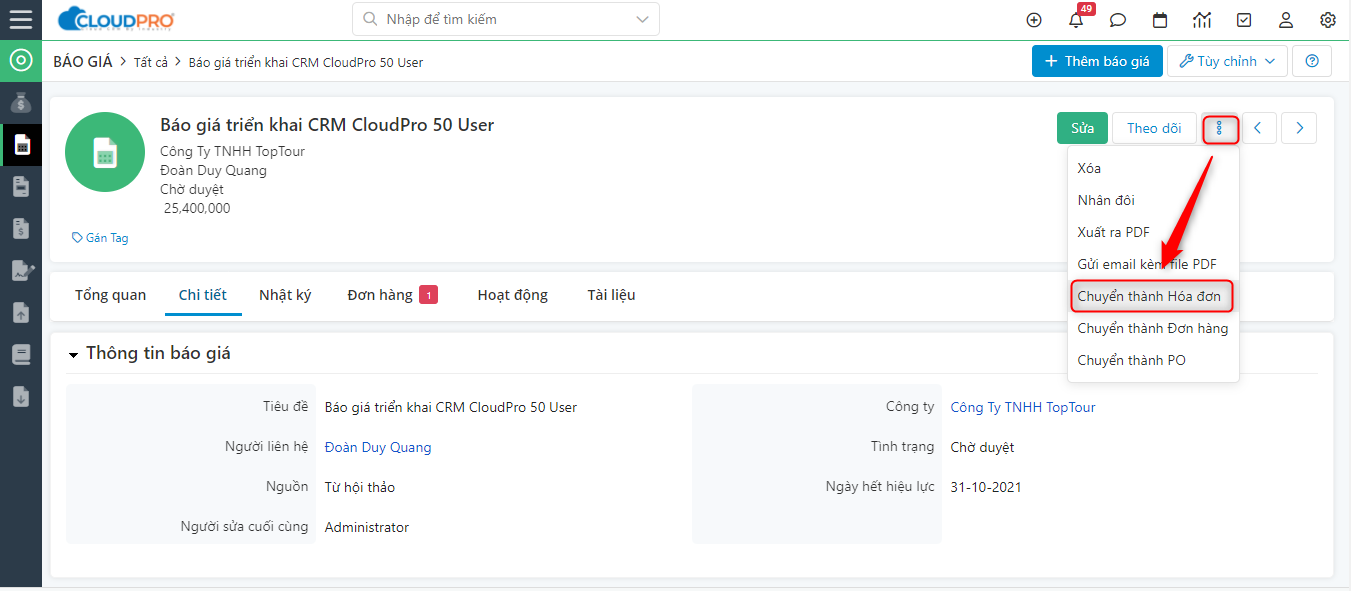The image size is (1351, 591).
Task: Click the green quote record avatar
Action: (x=105, y=152)
